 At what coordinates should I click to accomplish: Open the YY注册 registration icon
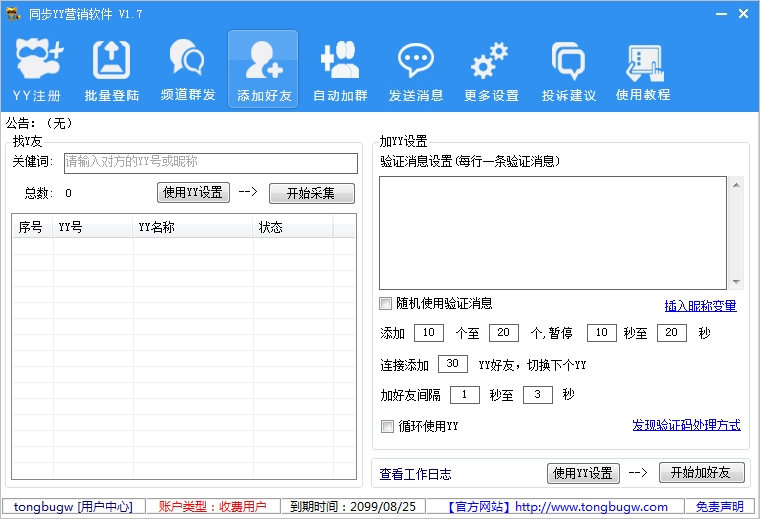(x=37, y=69)
